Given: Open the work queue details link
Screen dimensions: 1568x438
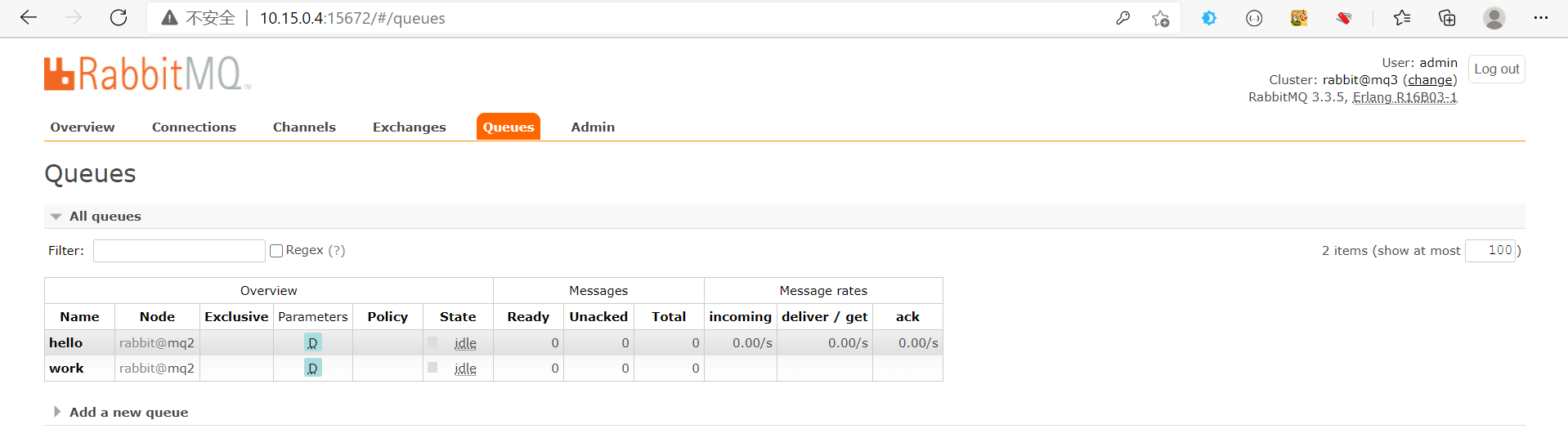Looking at the screenshot, I should 66,369.
